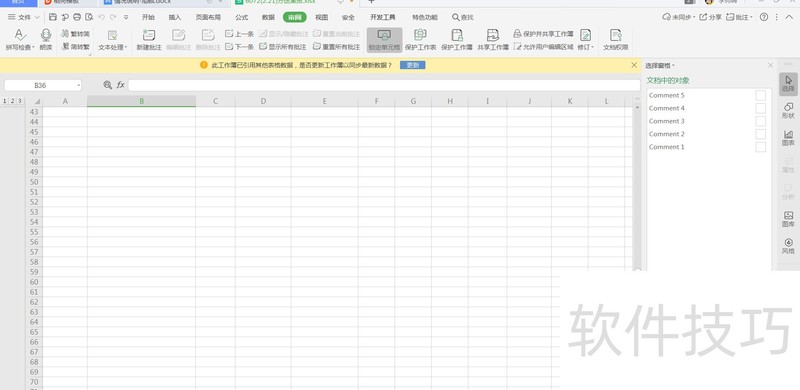
Task: Toggle visibility checkbox for Comment 5
Action: [761, 95]
